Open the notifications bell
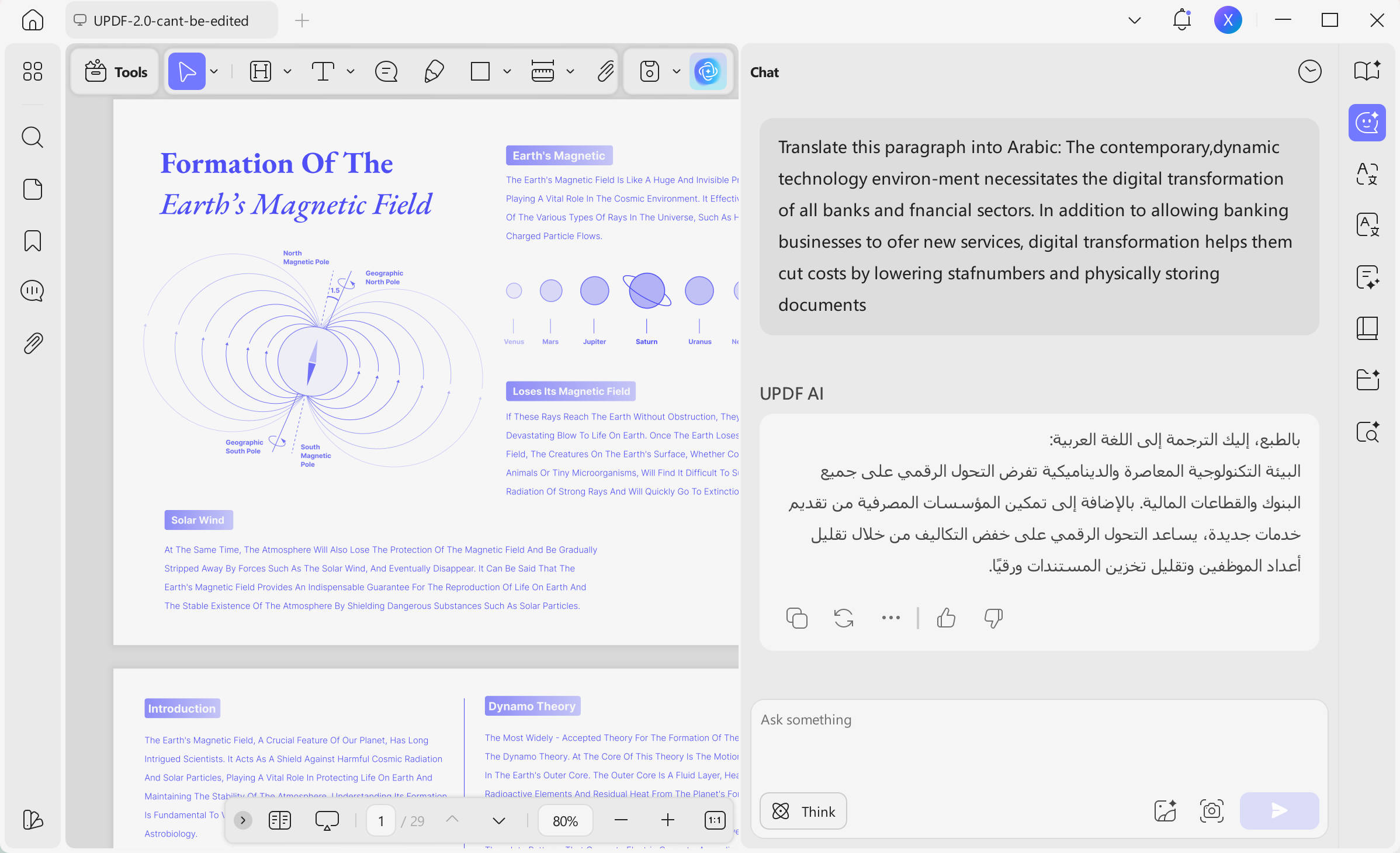 pos(1182,20)
